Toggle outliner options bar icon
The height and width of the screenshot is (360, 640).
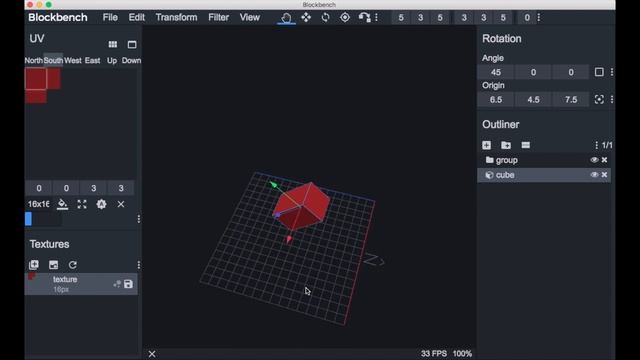click(x=525, y=145)
